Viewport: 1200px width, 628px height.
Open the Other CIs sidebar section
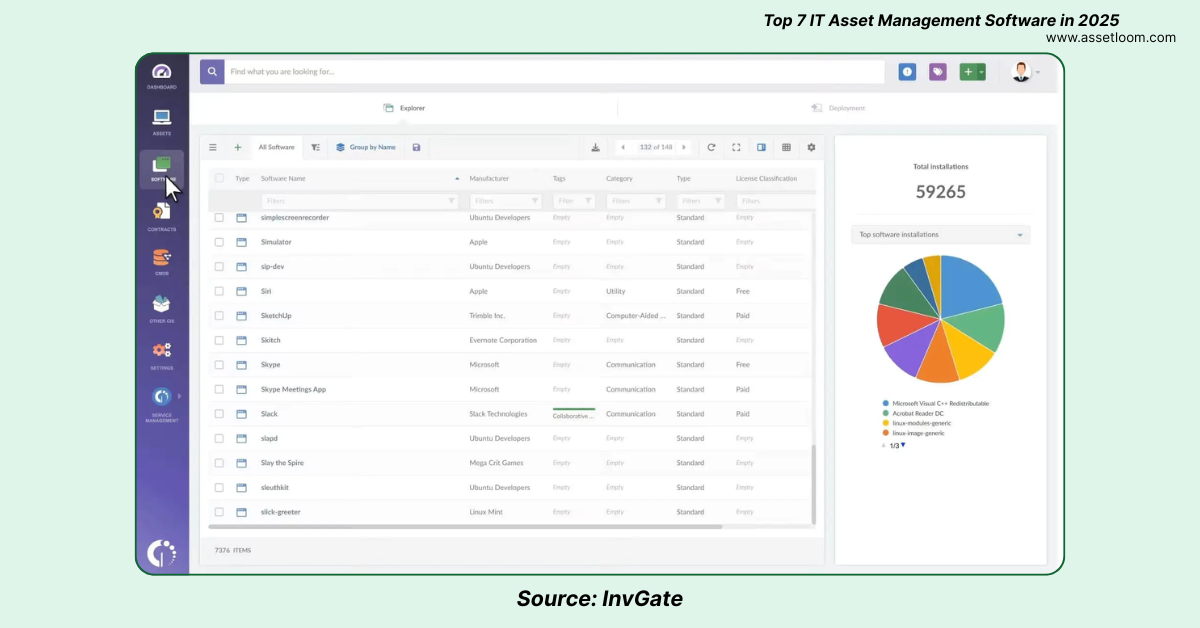point(162,309)
